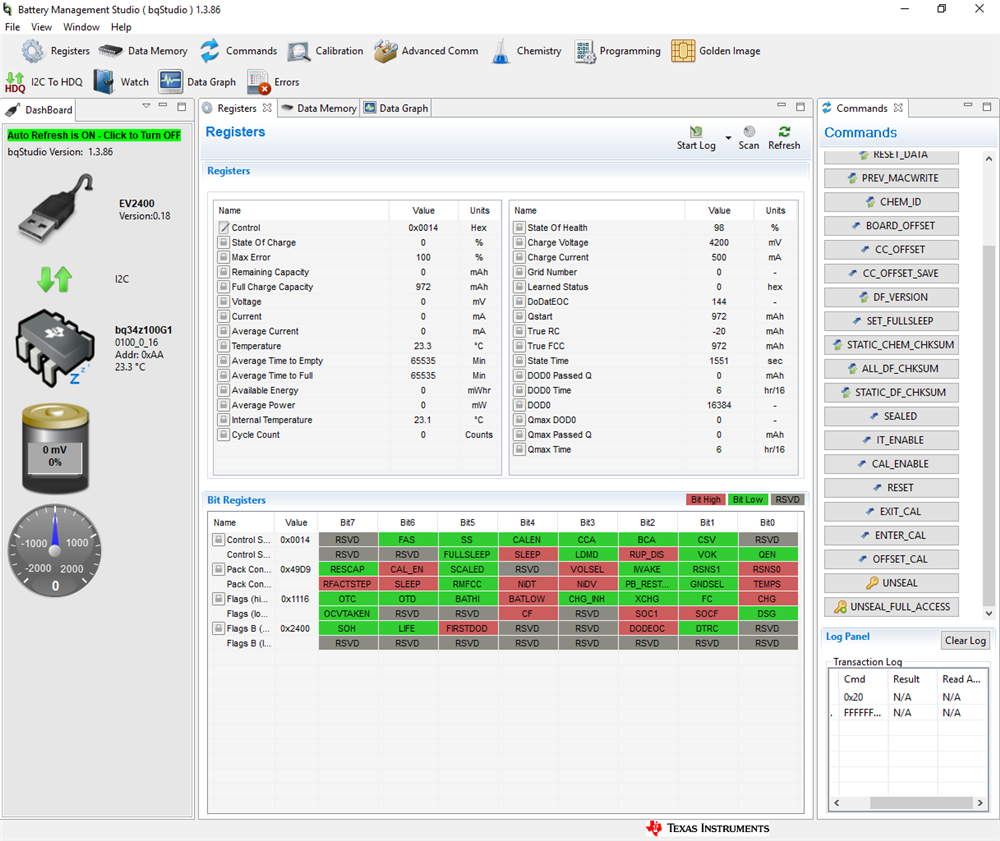Viewport: 1000px width, 841px height.
Task: Toggle lock on Max Error register
Action: coord(223,257)
